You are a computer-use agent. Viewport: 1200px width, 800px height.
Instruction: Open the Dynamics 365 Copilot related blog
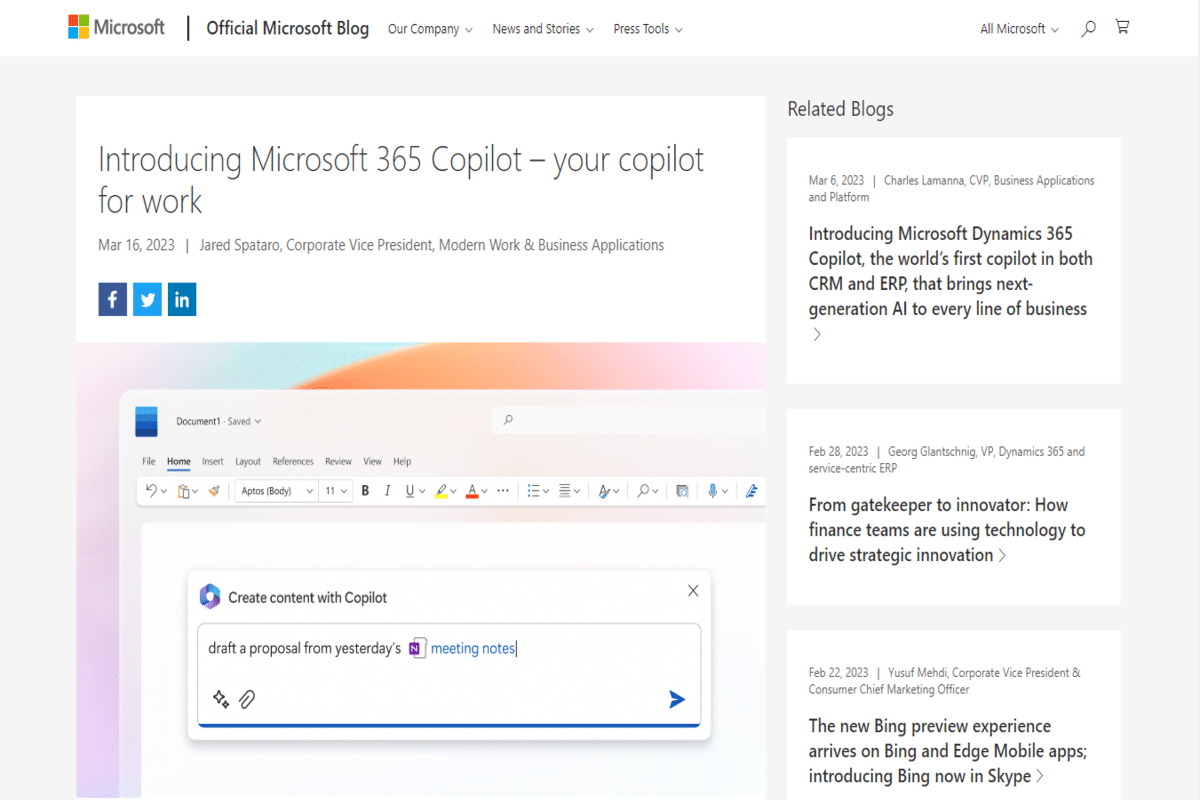coord(950,270)
